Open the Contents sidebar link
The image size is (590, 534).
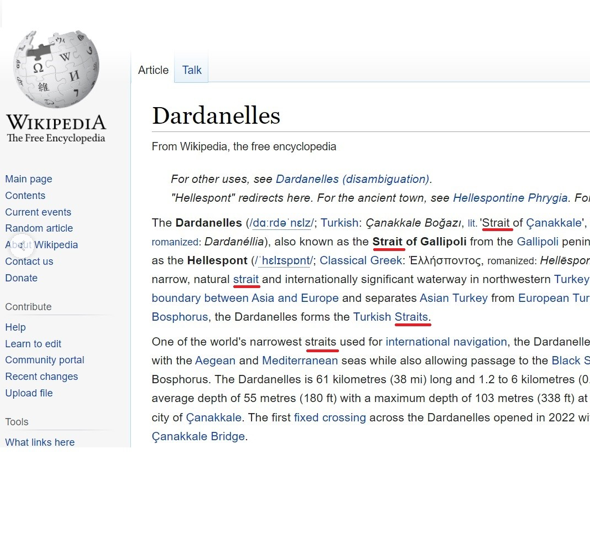click(x=25, y=196)
